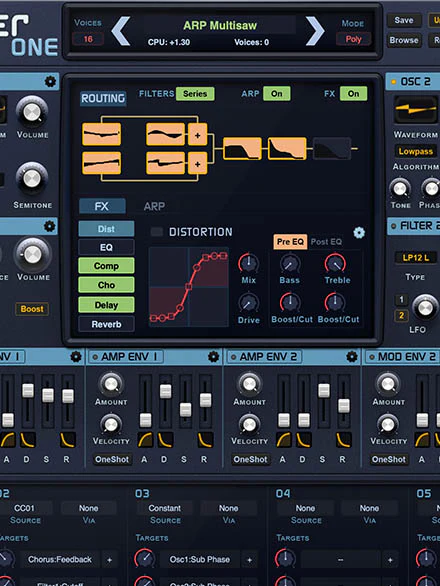Select the Cho effect button
The height and width of the screenshot is (586, 440).
[106, 285]
